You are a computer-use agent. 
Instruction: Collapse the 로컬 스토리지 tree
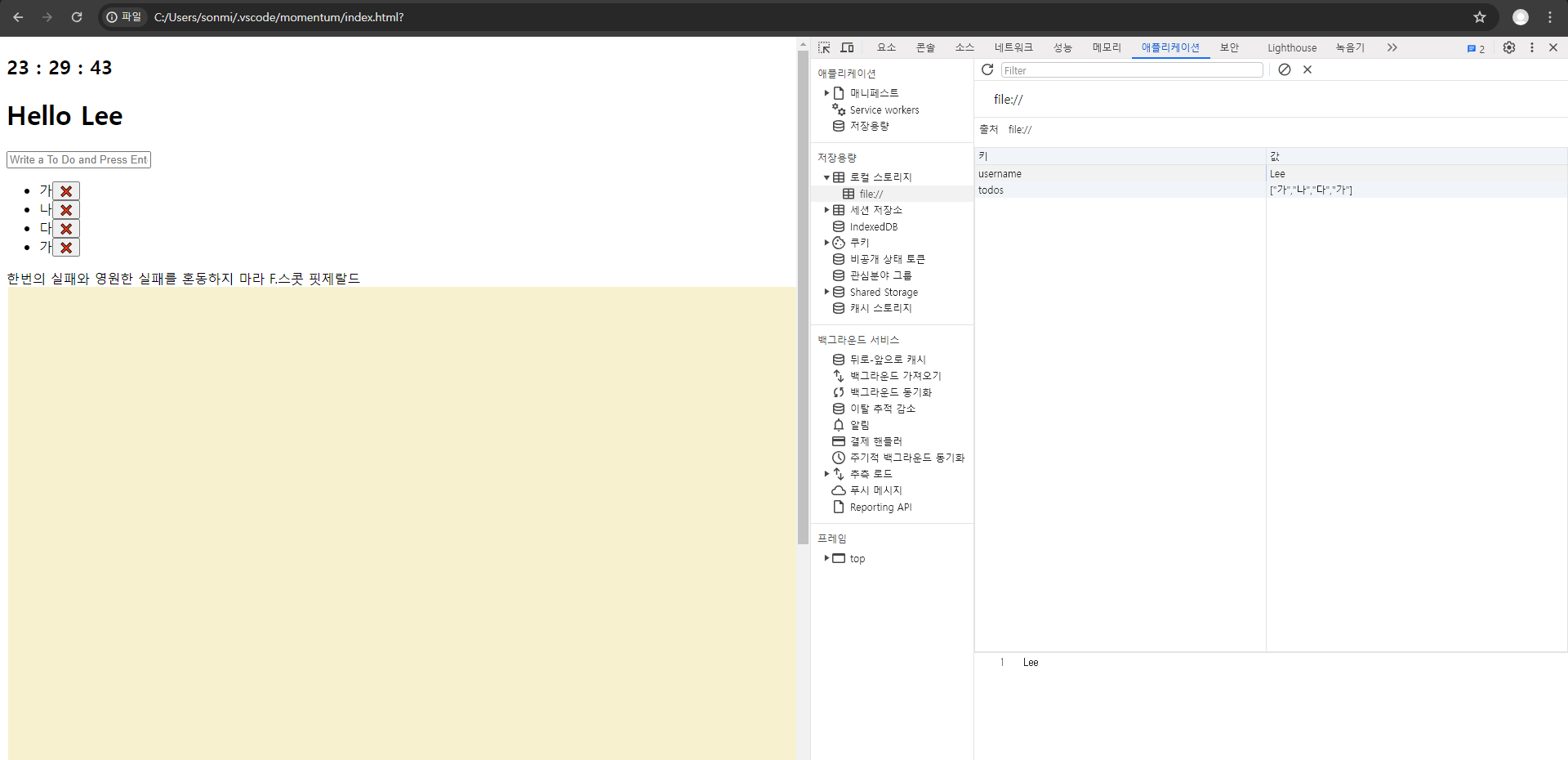point(827,177)
